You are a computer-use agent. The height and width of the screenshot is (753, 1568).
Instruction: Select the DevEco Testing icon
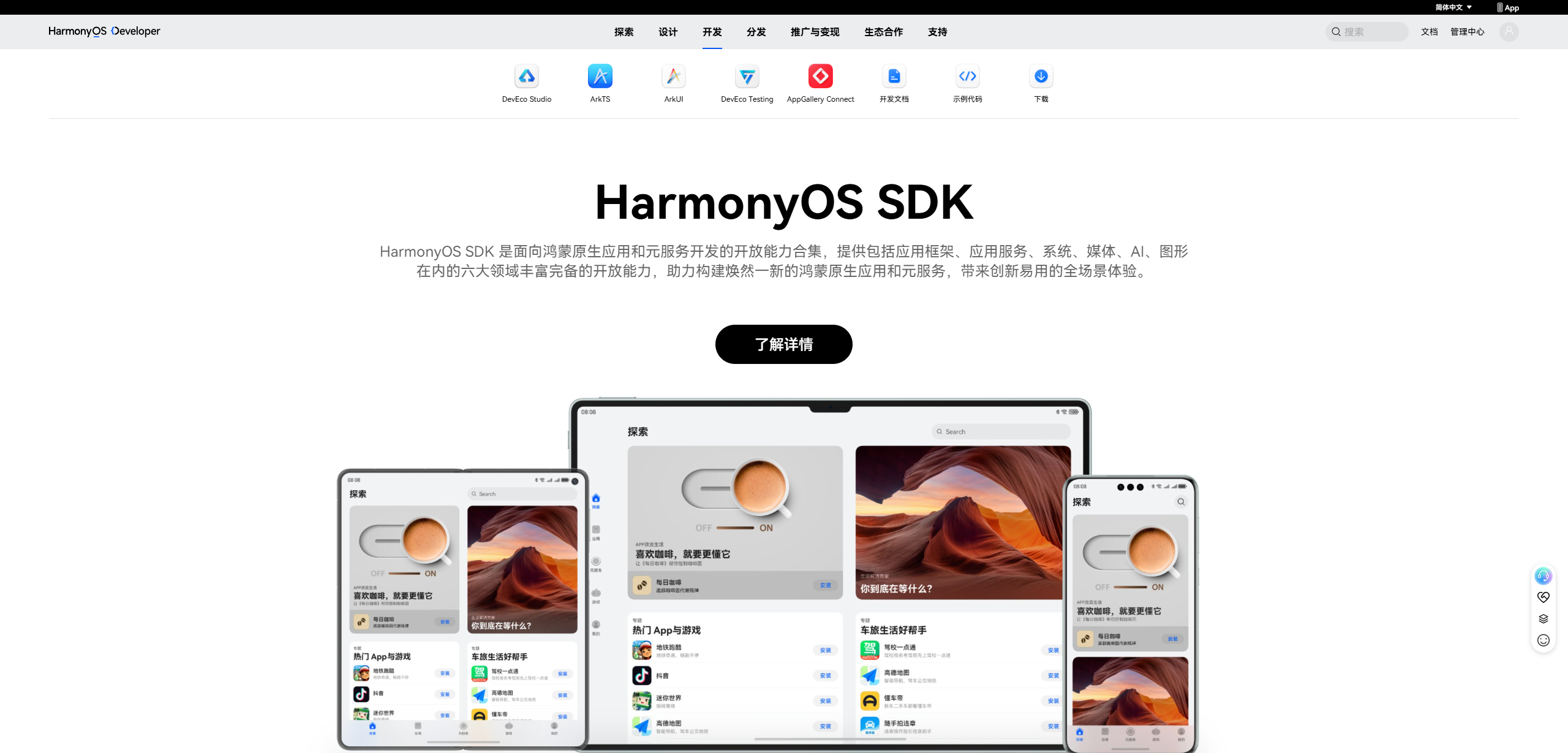pyautogui.click(x=747, y=77)
